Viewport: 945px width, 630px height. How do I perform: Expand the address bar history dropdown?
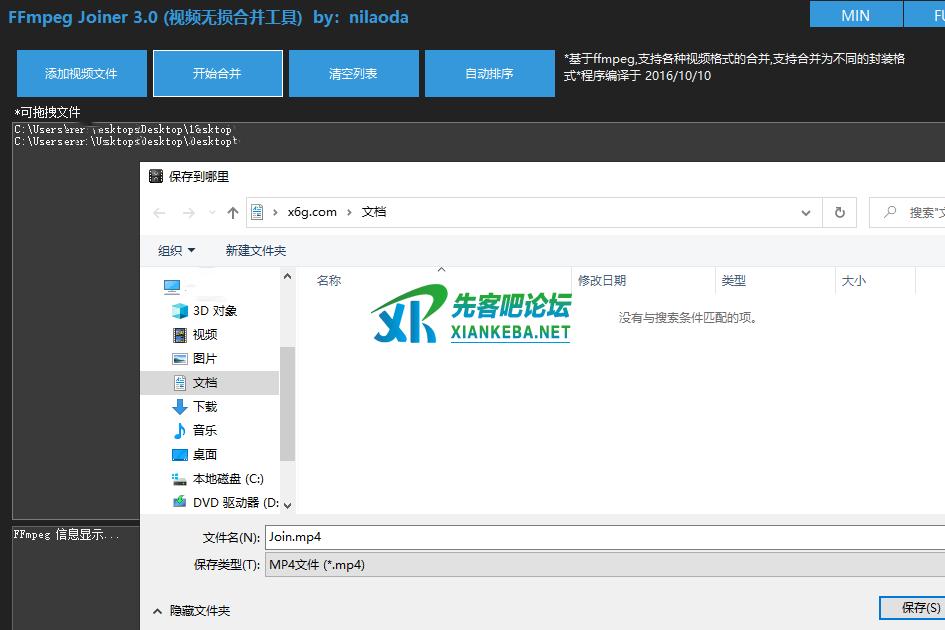pos(806,213)
